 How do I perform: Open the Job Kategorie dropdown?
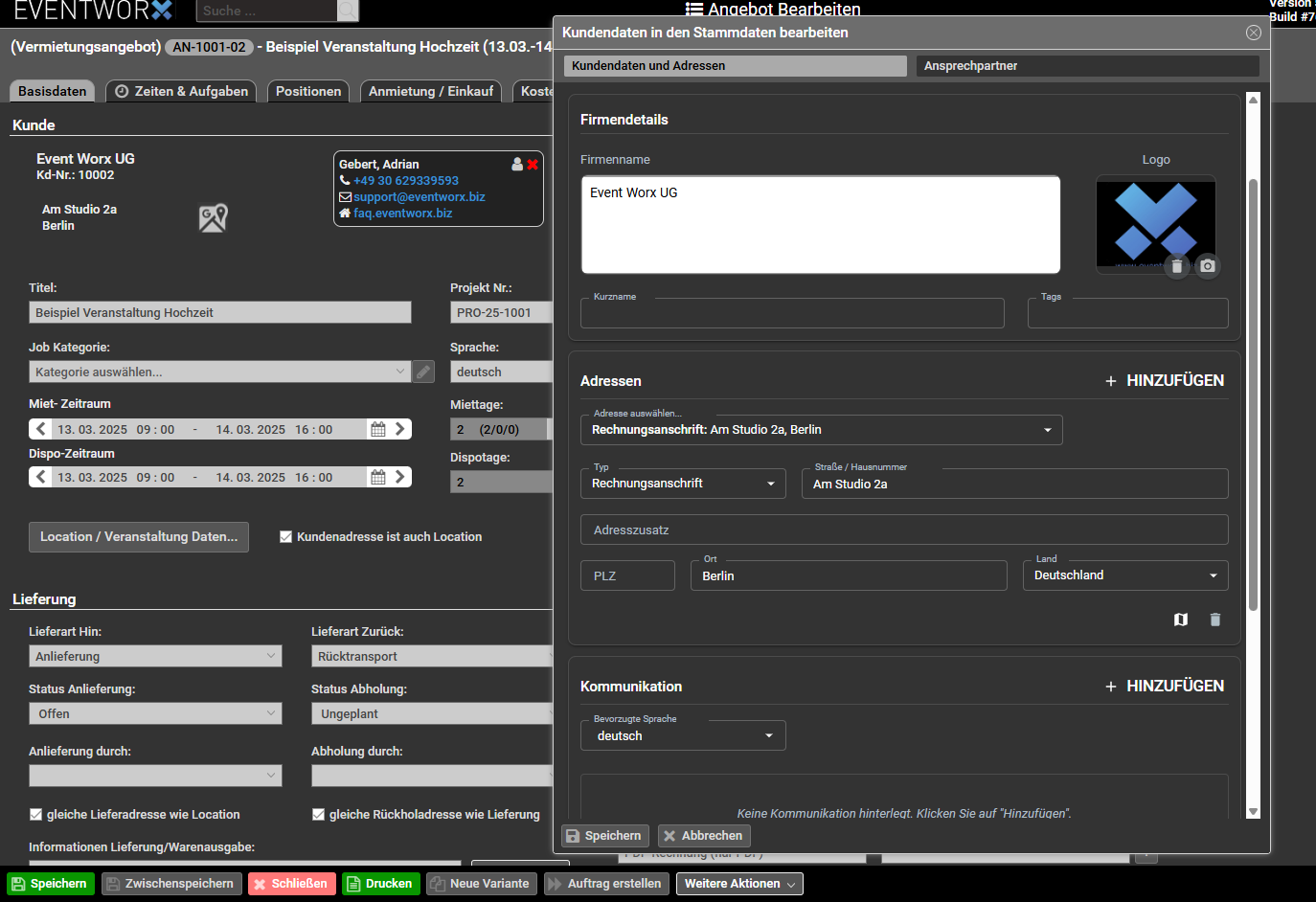(x=219, y=372)
